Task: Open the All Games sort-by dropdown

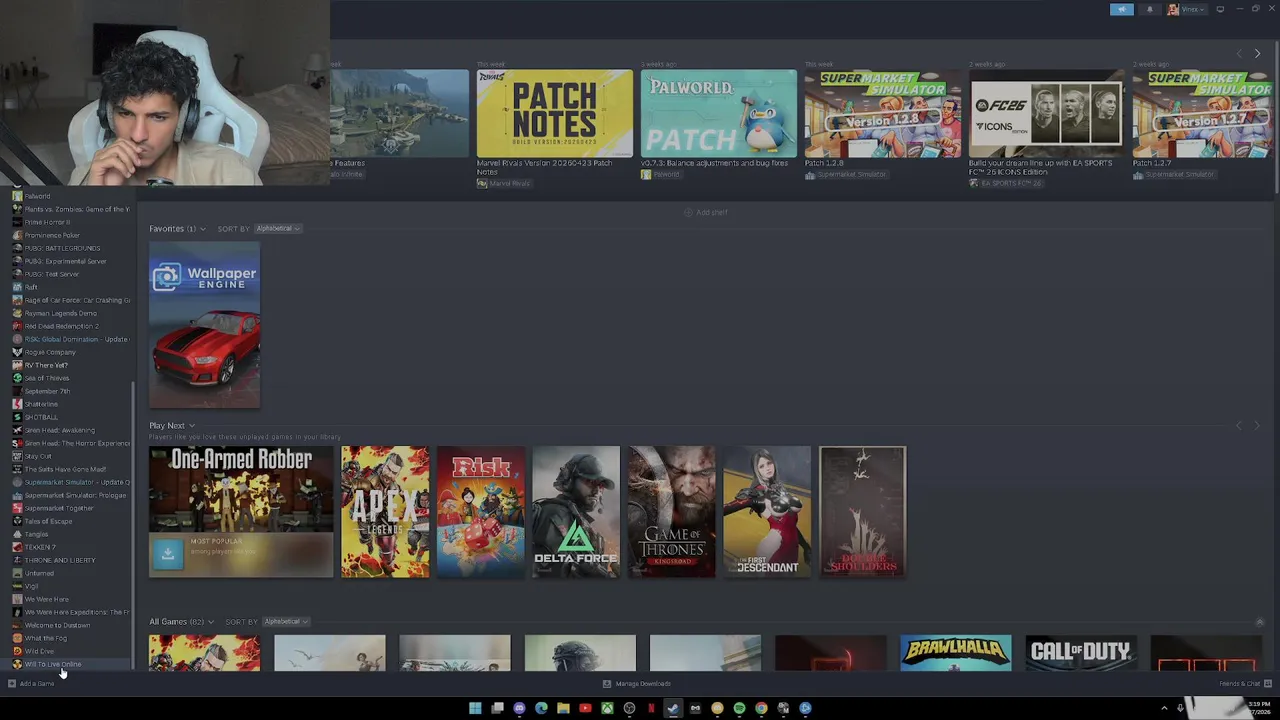Action: tap(286, 622)
